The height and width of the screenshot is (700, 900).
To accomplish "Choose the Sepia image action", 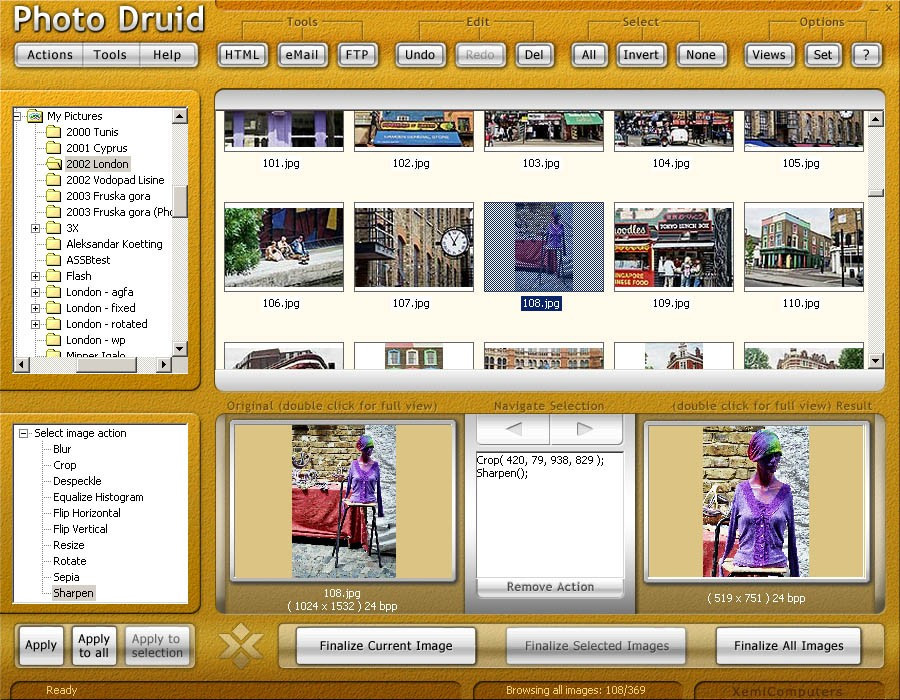I will coord(66,578).
